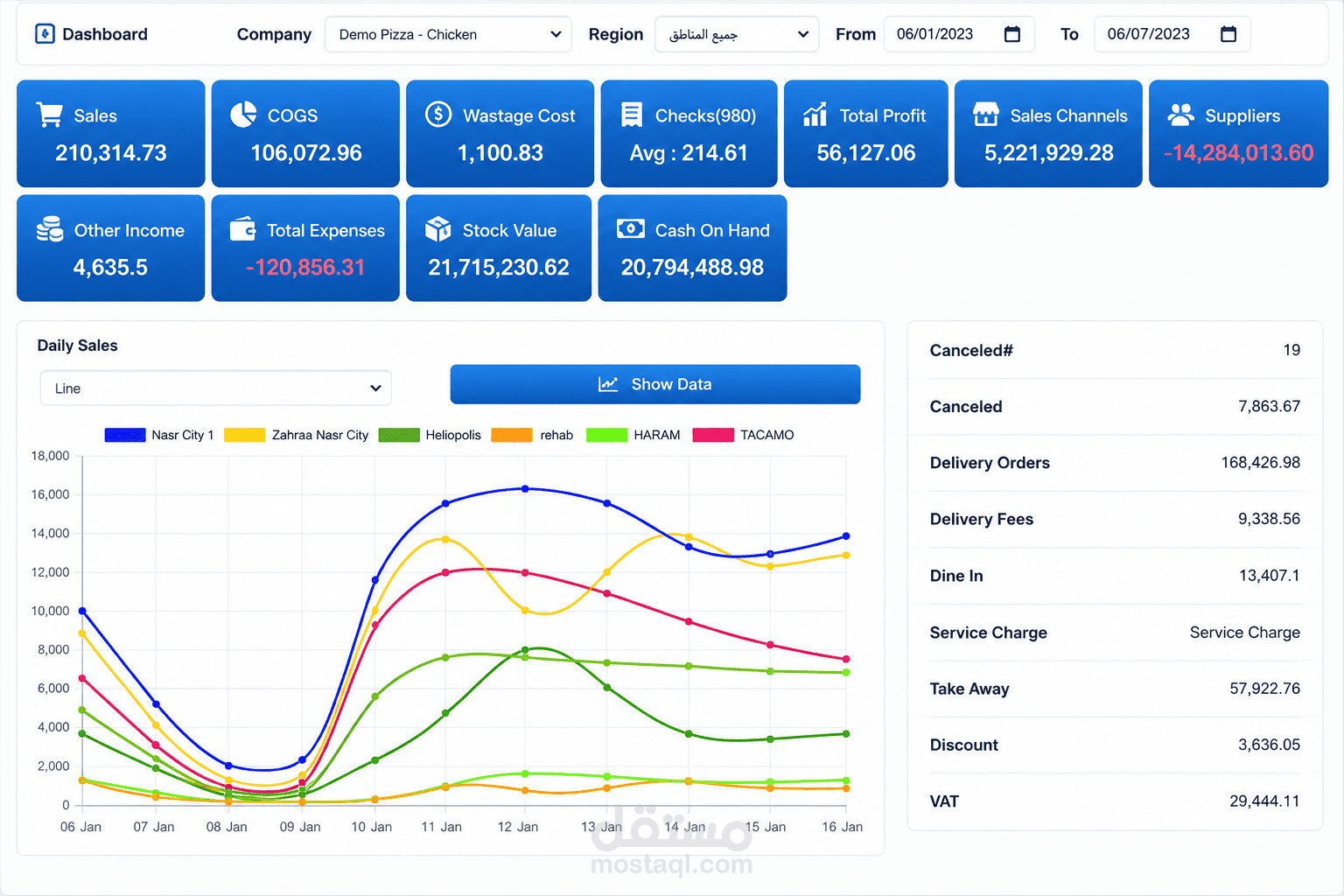Open the Checks(980) card
This screenshot has width=1344, height=896.
tap(689, 134)
